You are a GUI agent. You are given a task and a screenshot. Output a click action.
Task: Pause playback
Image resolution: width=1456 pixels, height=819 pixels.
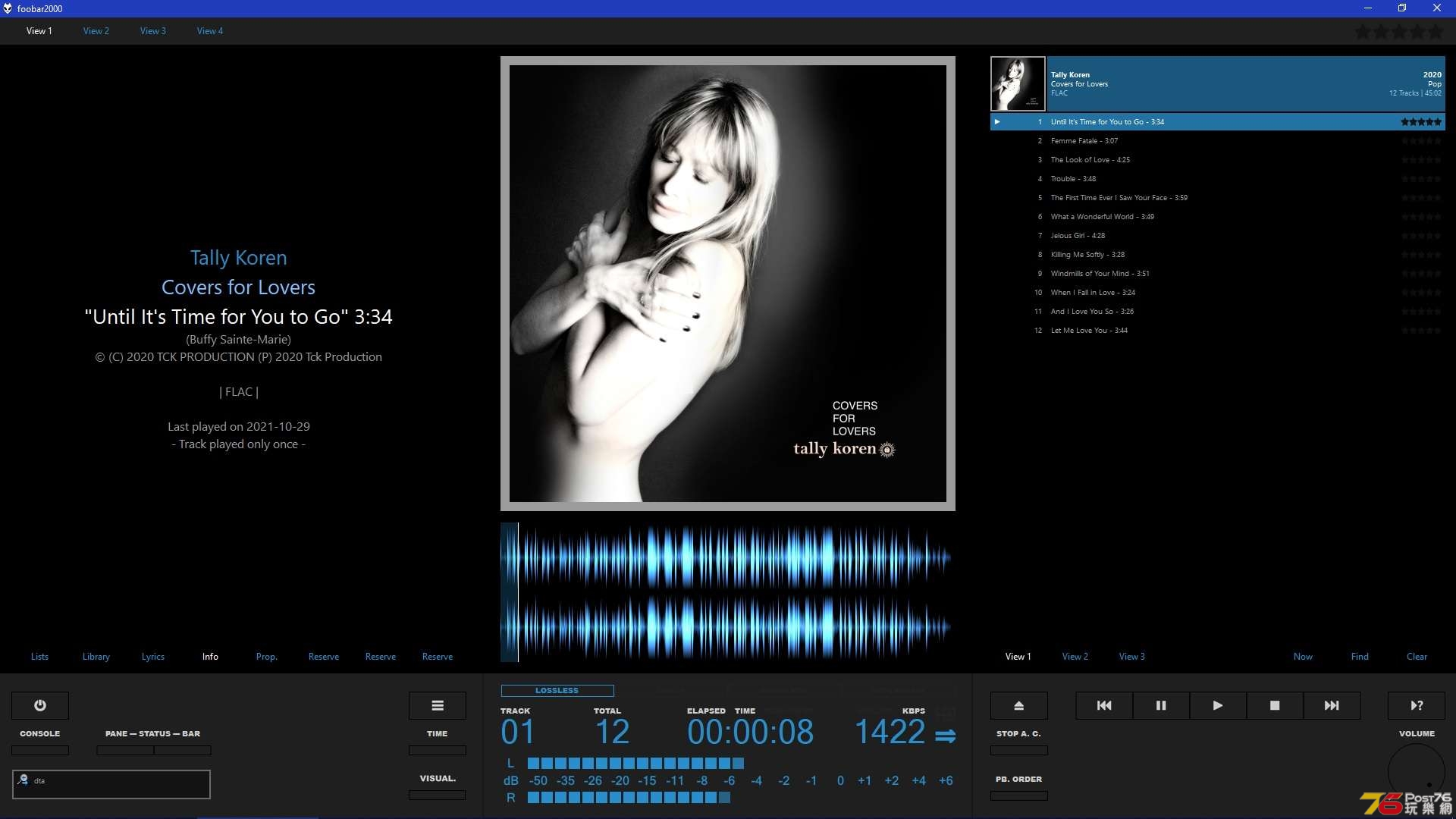1161,705
